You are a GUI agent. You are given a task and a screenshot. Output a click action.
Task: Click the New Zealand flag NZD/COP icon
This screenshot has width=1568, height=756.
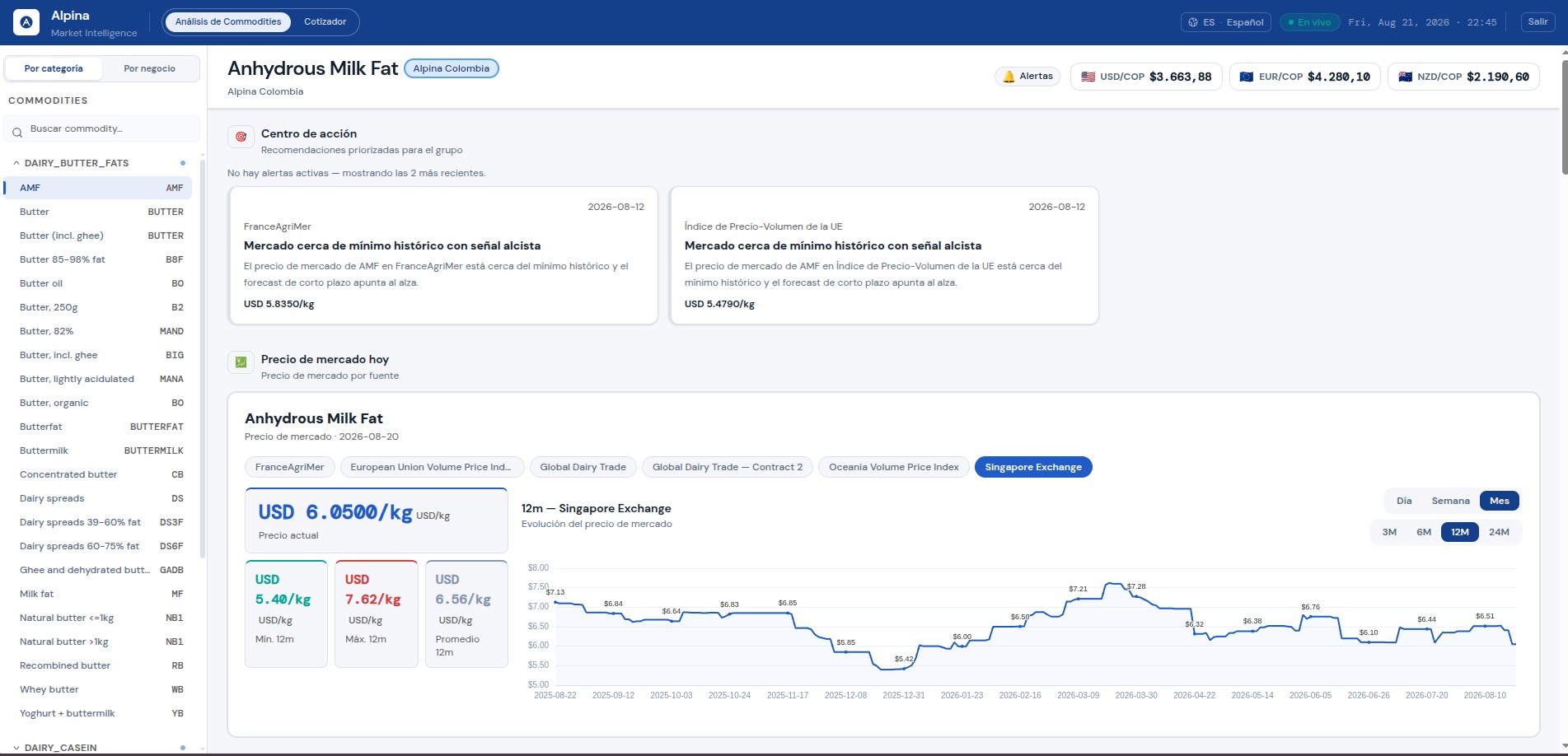pos(1405,77)
